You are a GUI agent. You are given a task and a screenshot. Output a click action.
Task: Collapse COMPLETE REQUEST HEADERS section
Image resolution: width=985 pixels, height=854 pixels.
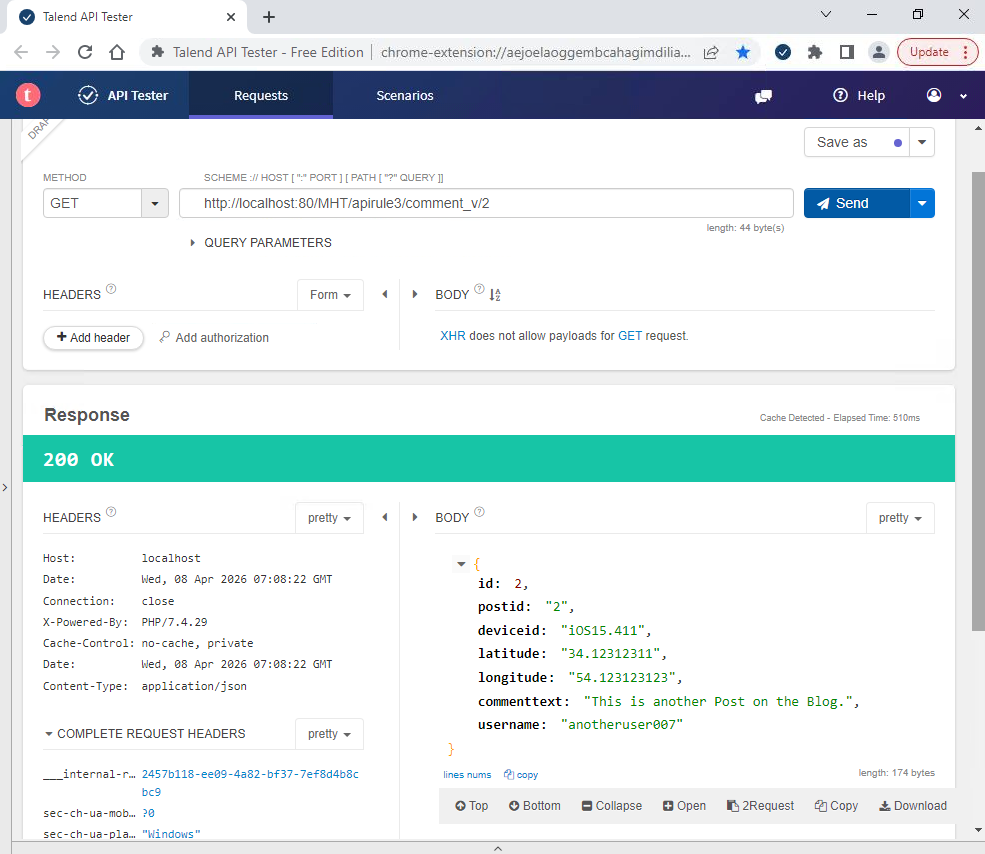pos(49,734)
